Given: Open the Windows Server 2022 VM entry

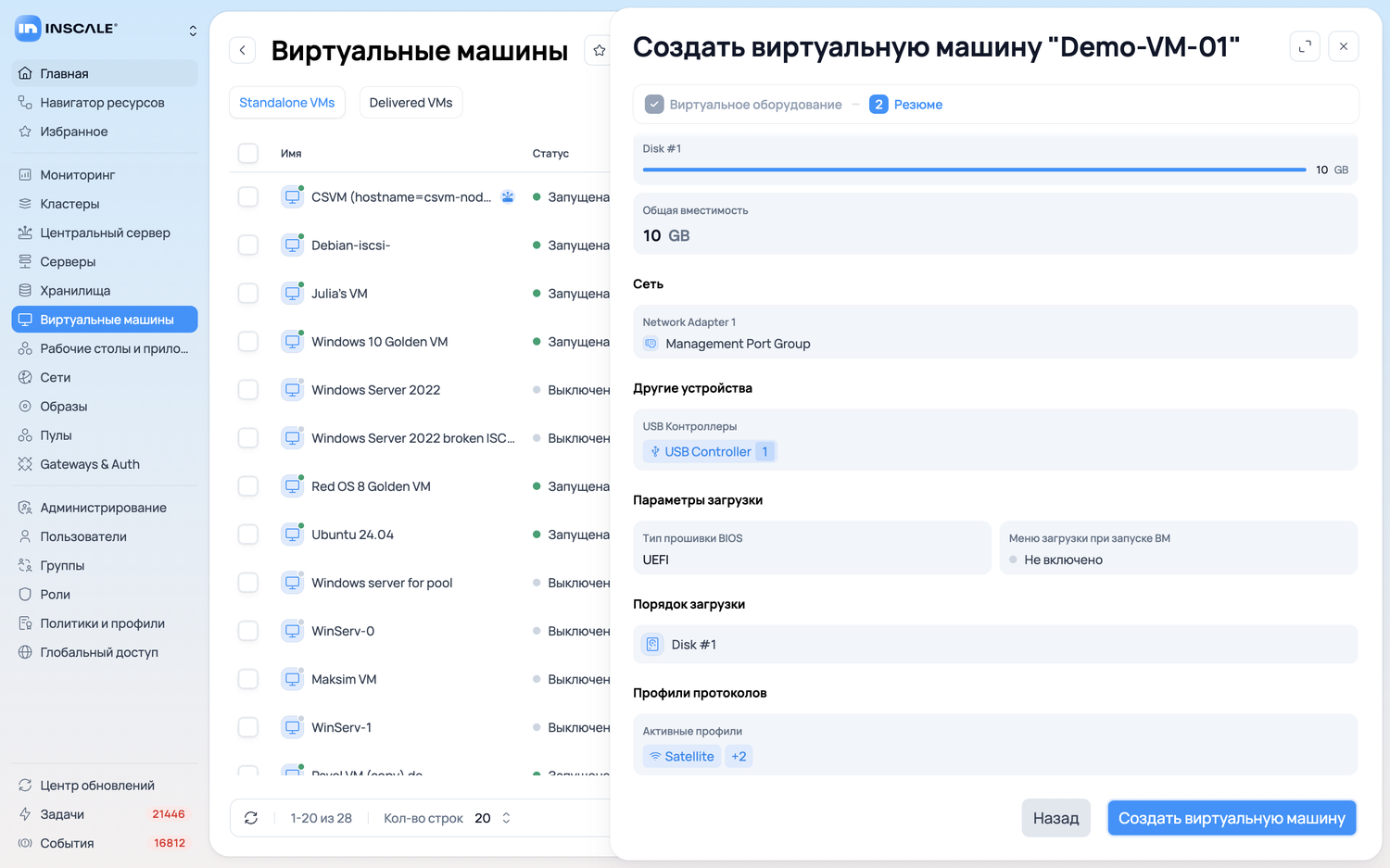Looking at the screenshot, I should [x=376, y=390].
